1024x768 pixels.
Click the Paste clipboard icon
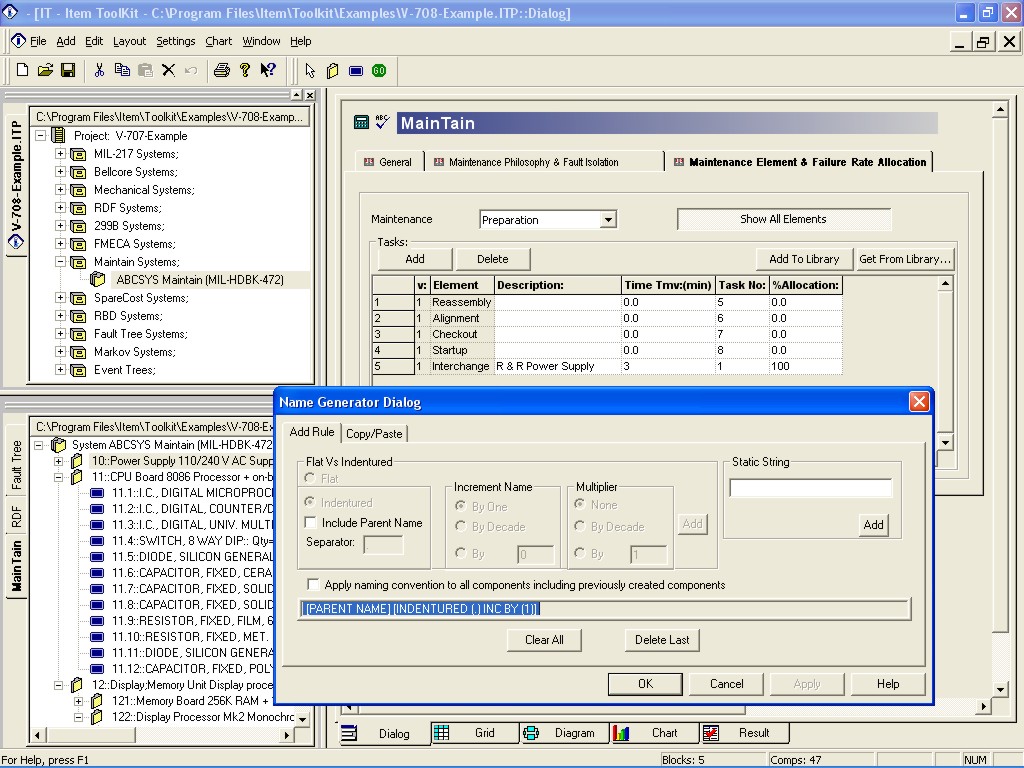[x=146, y=70]
